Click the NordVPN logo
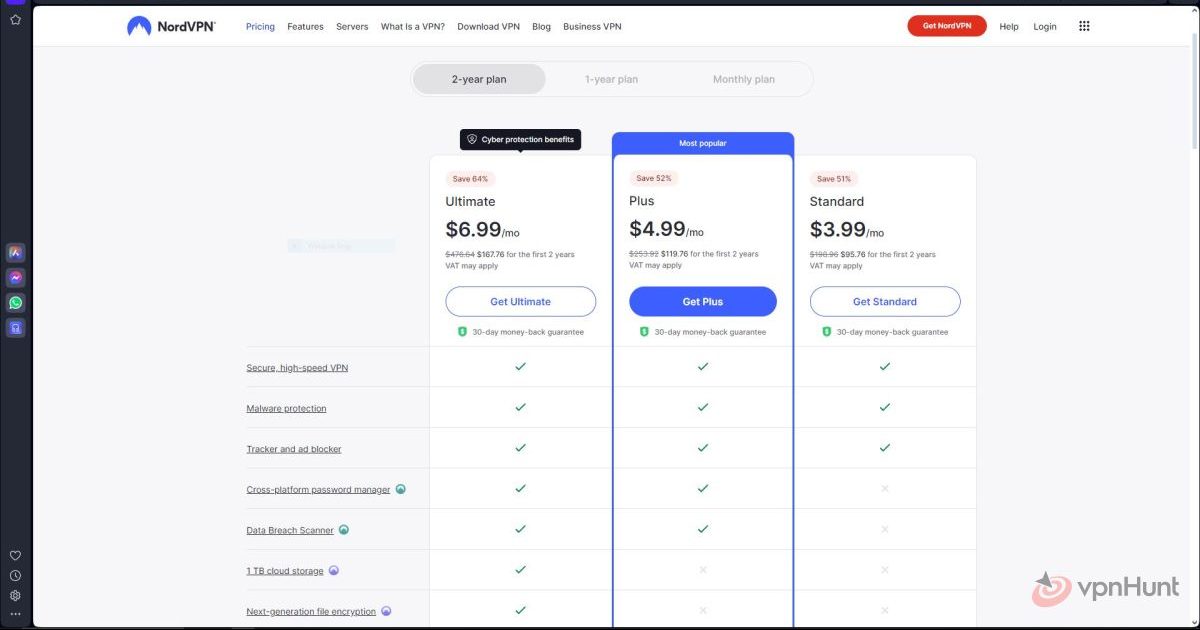The width and height of the screenshot is (1200, 630). tap(171, 26)
